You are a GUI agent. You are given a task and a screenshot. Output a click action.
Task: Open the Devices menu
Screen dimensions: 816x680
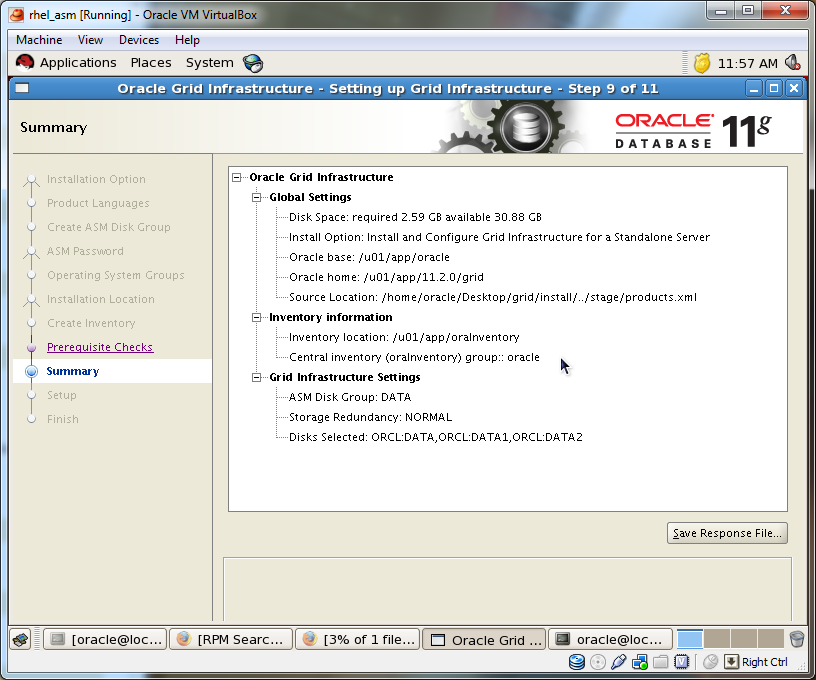[x=139, y=40]
